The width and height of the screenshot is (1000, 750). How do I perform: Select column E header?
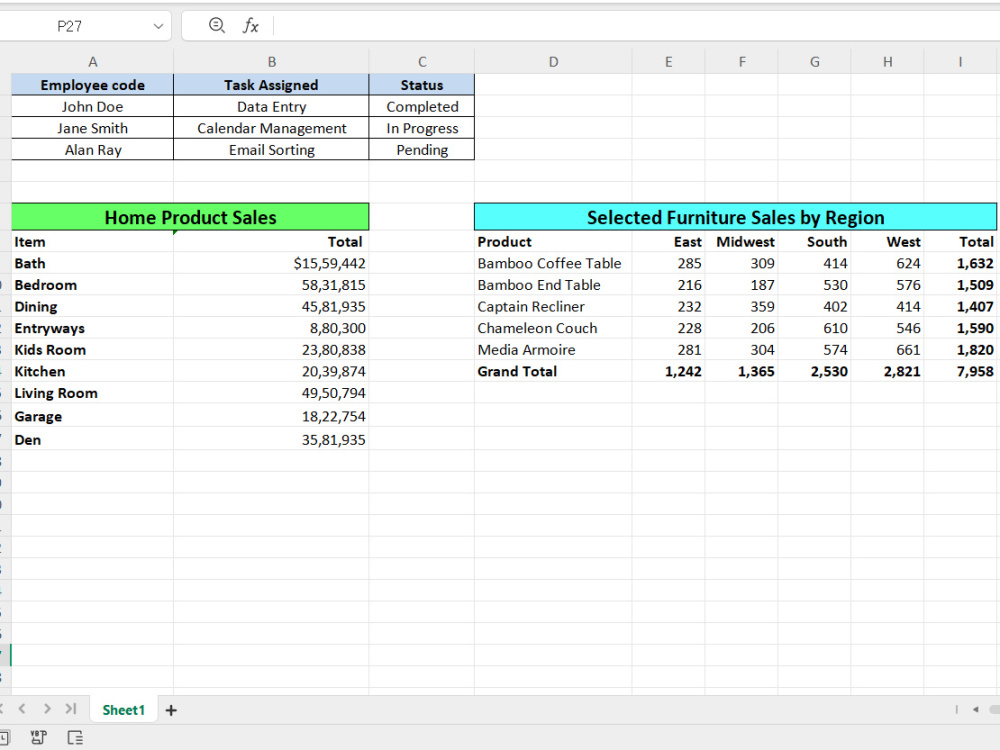[x=668, y=62]
